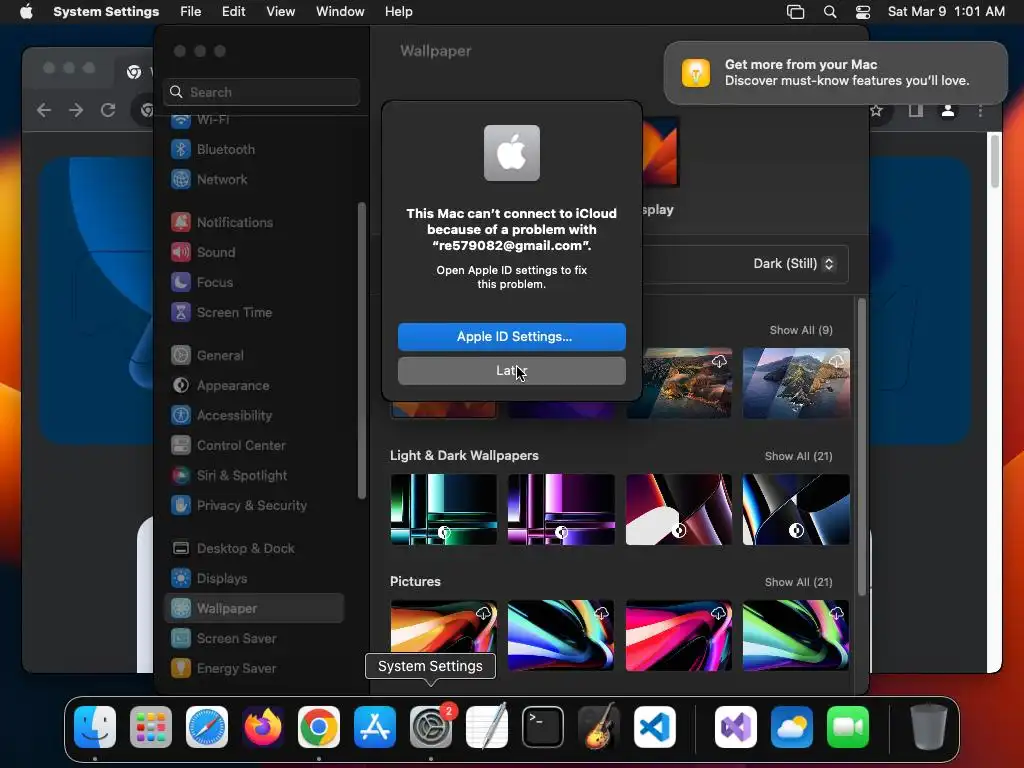This screenshot has width=1024, height=768.
Task: Choose the blue and black curves wallpaper
Action: [796, 509]
